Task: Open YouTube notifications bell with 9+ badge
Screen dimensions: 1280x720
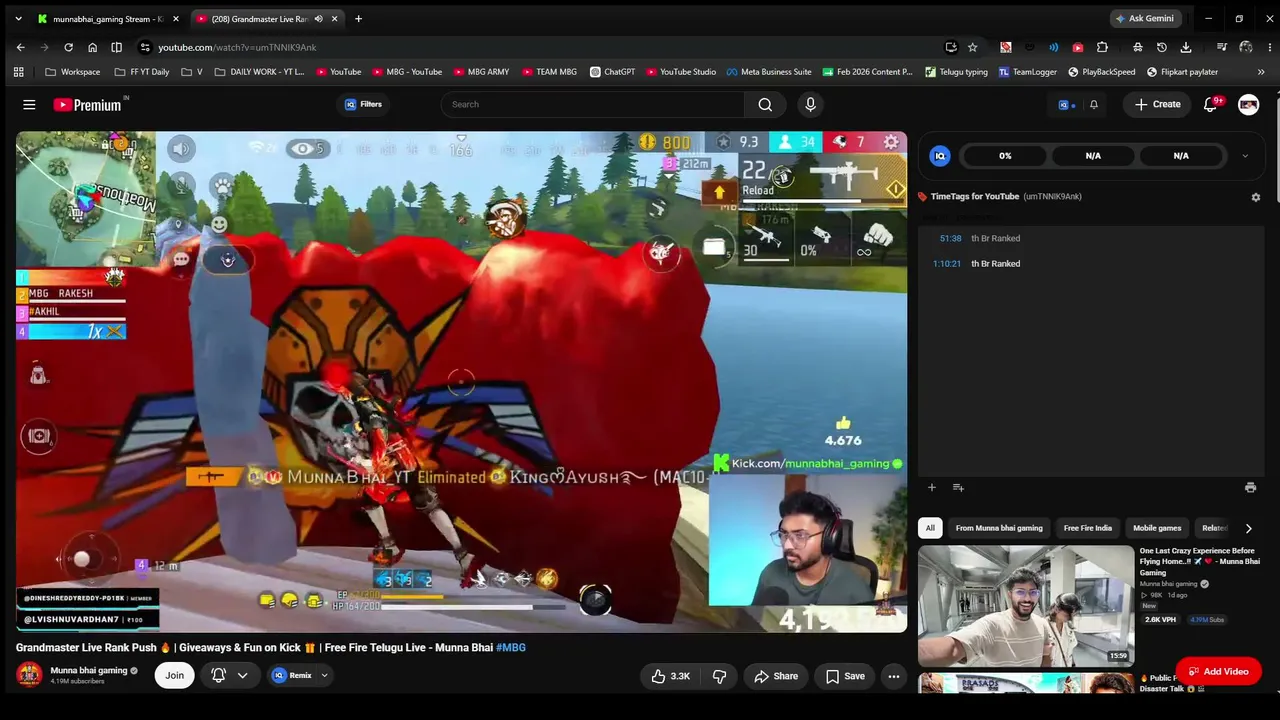Action: [x=1211, y=104]
